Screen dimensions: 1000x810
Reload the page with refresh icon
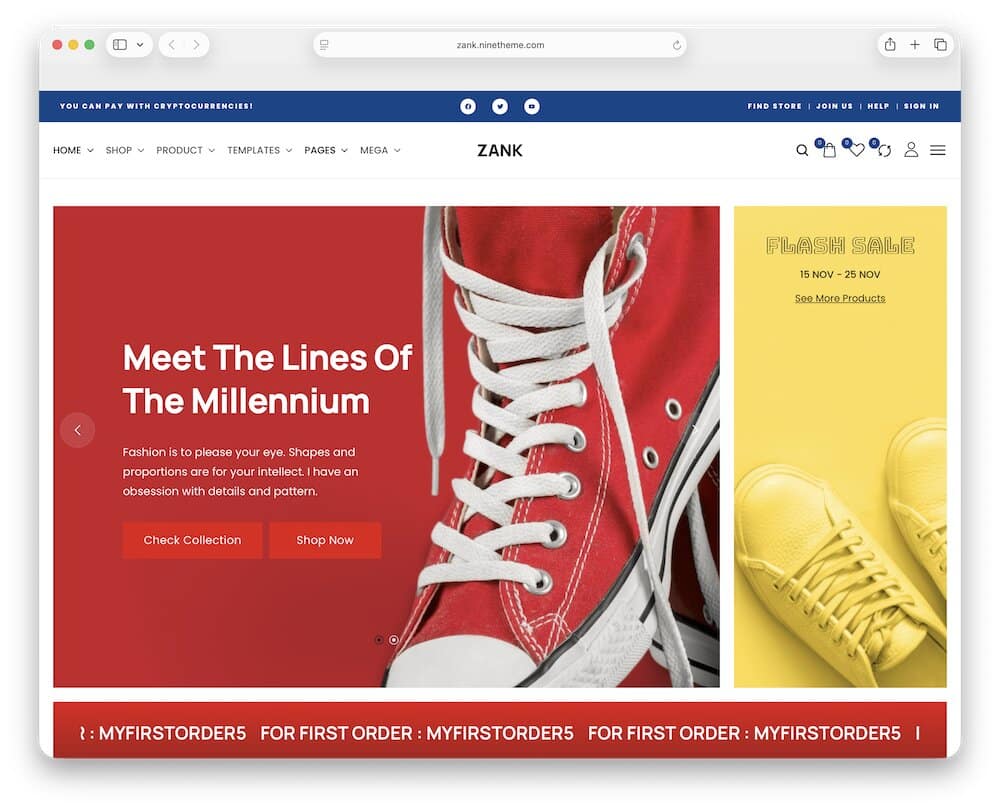677,45
